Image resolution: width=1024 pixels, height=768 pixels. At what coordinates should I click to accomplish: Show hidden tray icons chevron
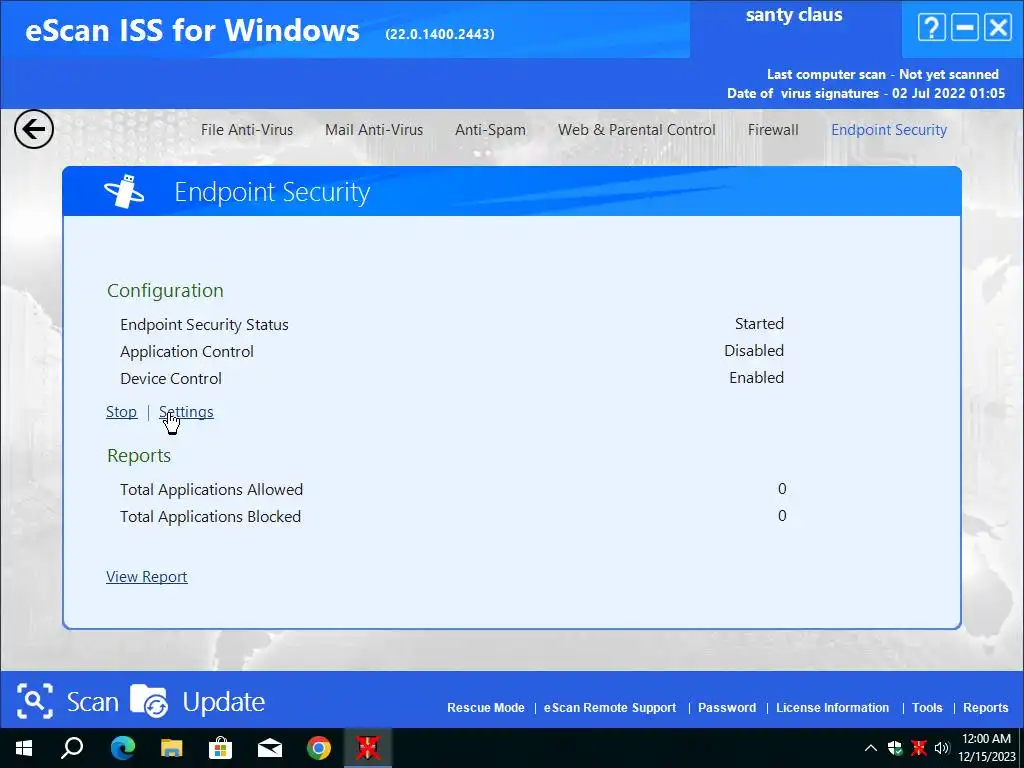tap(871, 748)
